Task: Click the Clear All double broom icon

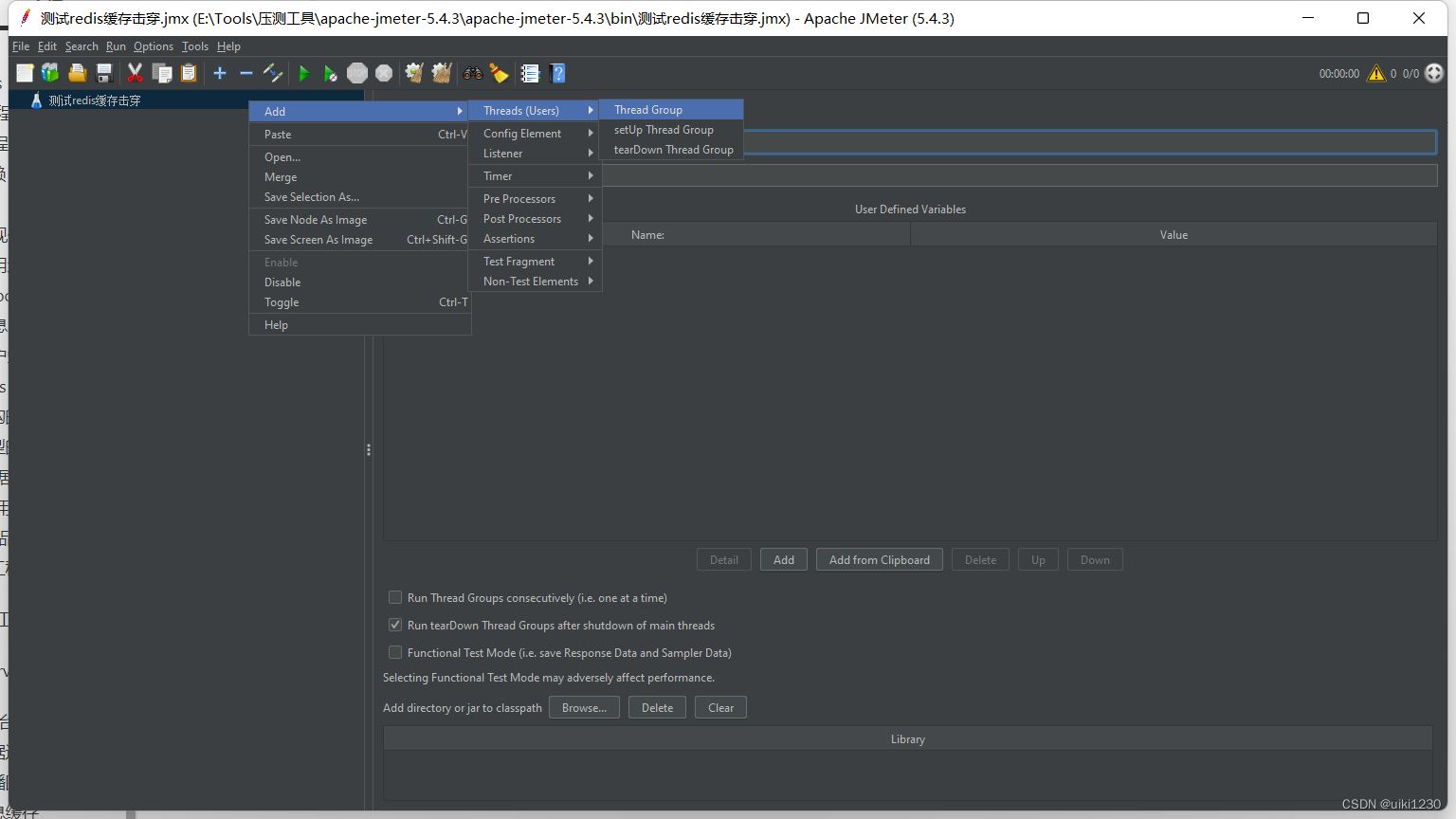Action: (x=441, y=73)
